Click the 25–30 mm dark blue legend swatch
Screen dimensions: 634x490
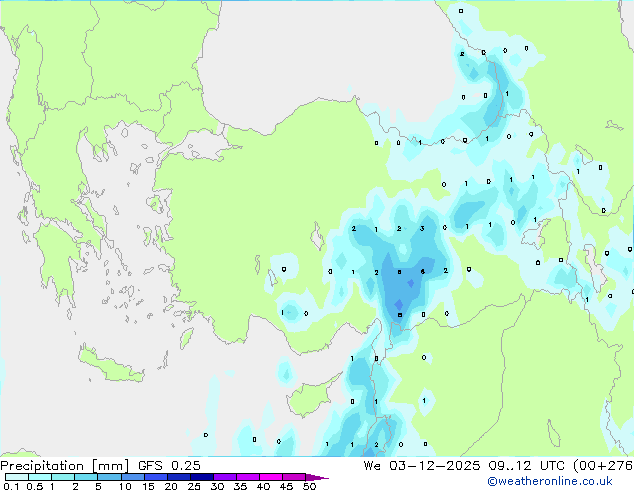(x=202, y=477)
